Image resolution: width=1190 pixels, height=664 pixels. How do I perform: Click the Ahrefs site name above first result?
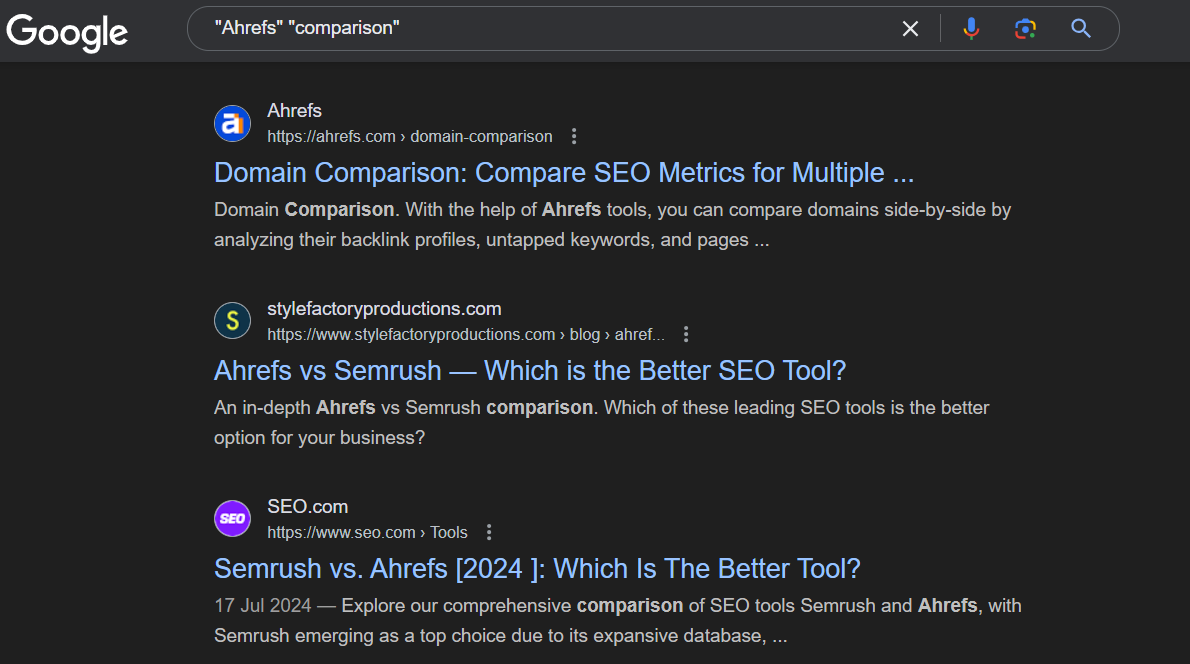click(x=294, y=111)
